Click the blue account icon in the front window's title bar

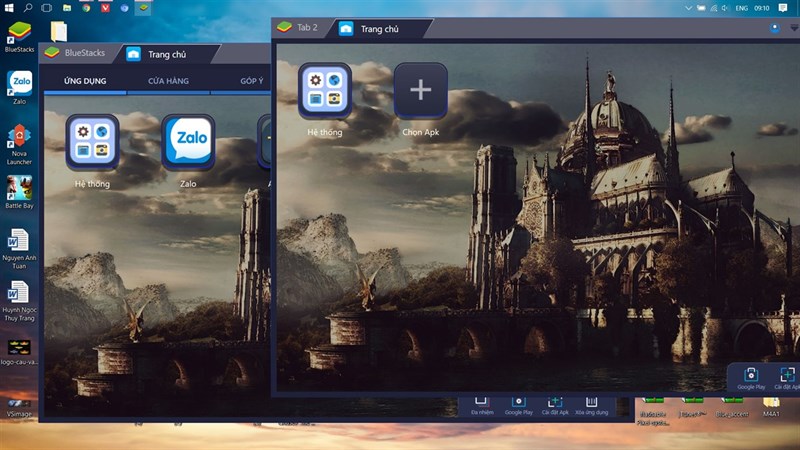click(775, 28)
